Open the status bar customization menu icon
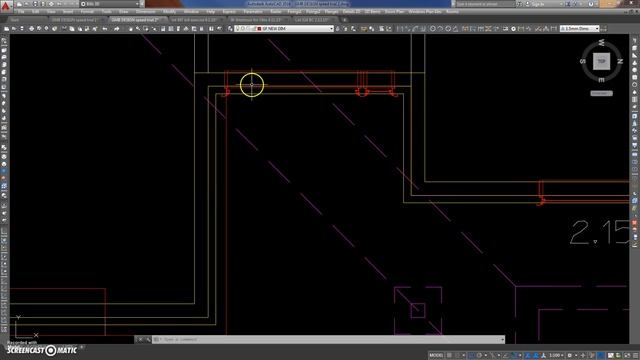Screen dimensions: 640x360 click(635, 356)
